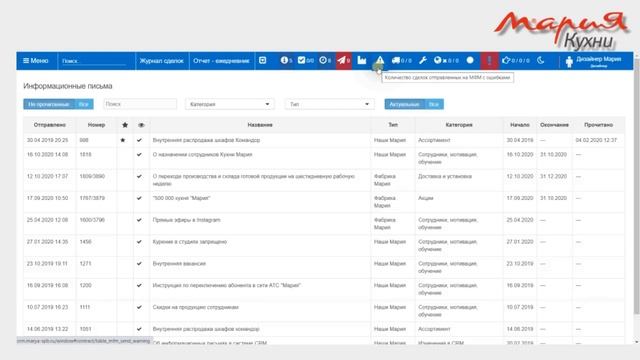
Task: Sort by the Прочитано column header
Action: (x=598, y=125)
